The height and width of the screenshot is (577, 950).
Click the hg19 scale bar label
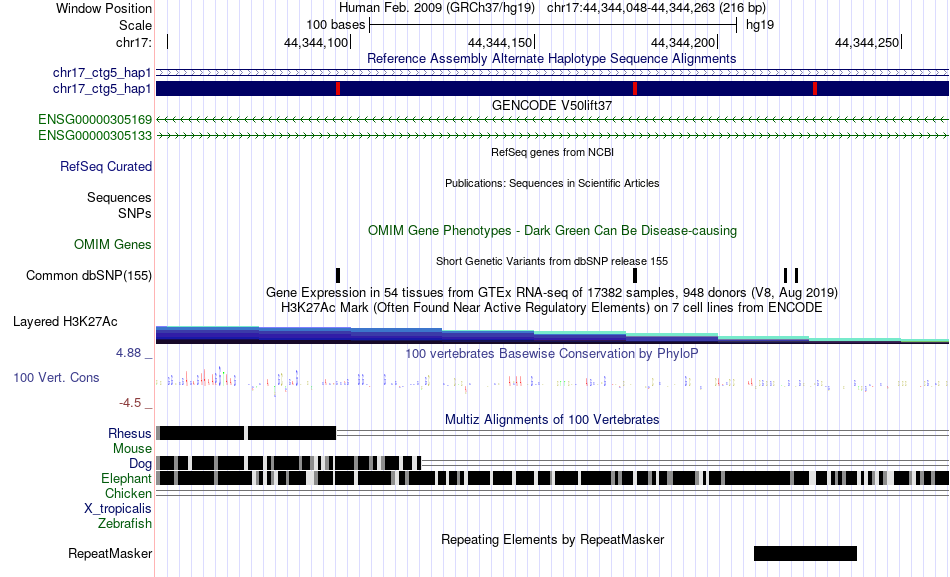(760, 25)
